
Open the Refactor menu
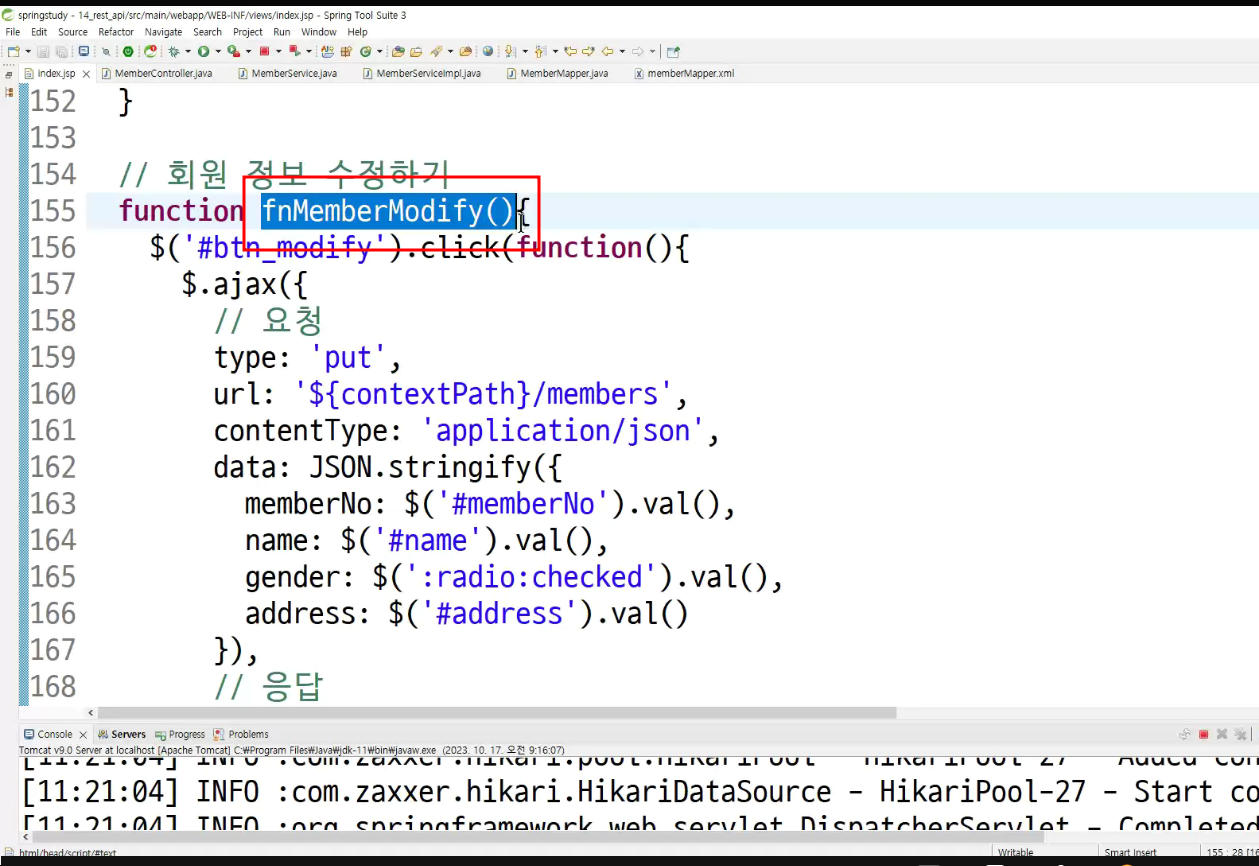(116, 32)
